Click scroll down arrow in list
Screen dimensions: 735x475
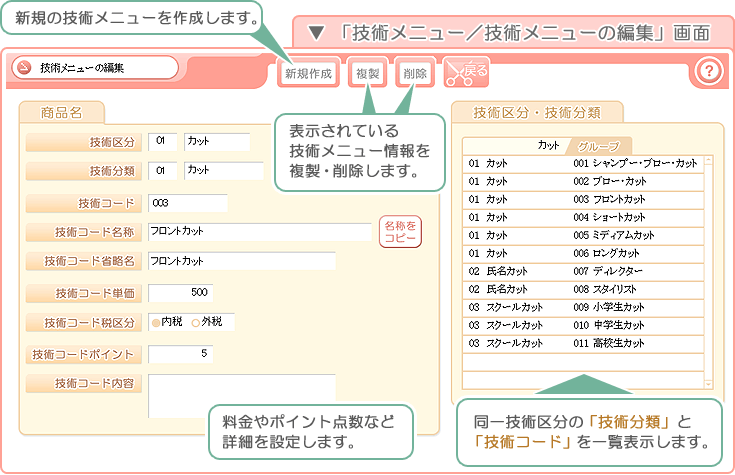[708, 383]
